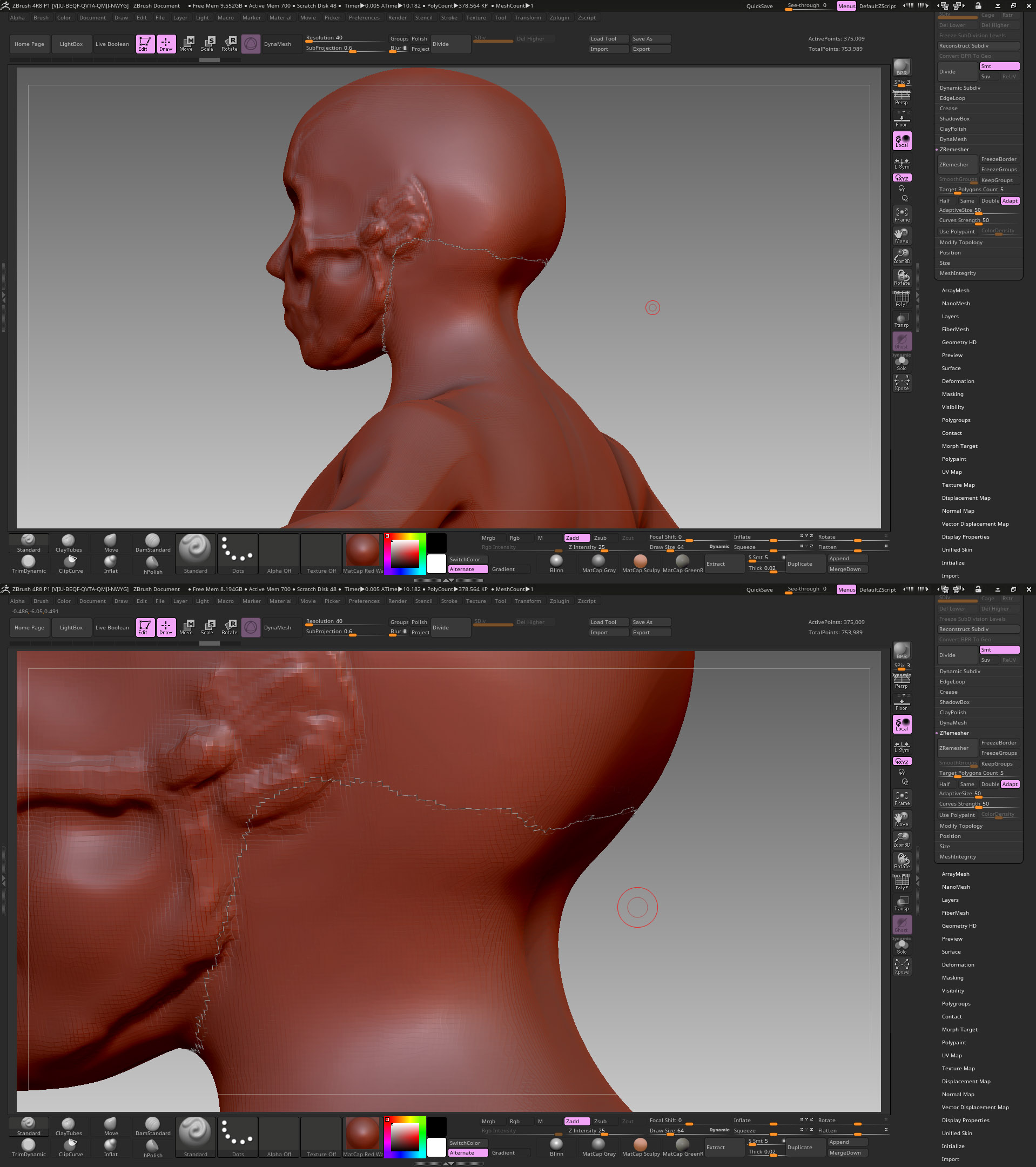Select the DamStandard brush in top window
1036x1167 pixels.
pyautogui.click(x=152, y=543)
